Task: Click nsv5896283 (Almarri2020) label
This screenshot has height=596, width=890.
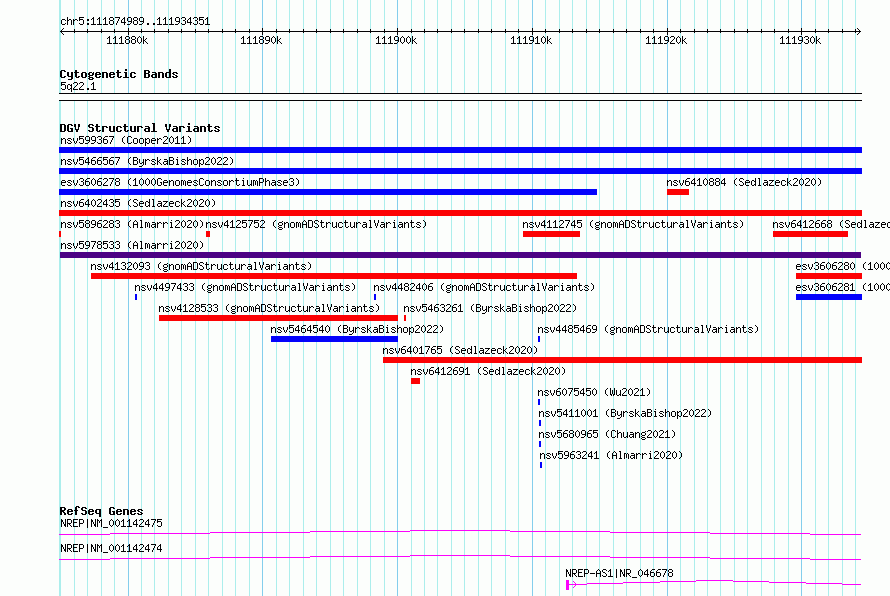Action: pyautogui.click(x=132, y=224)
